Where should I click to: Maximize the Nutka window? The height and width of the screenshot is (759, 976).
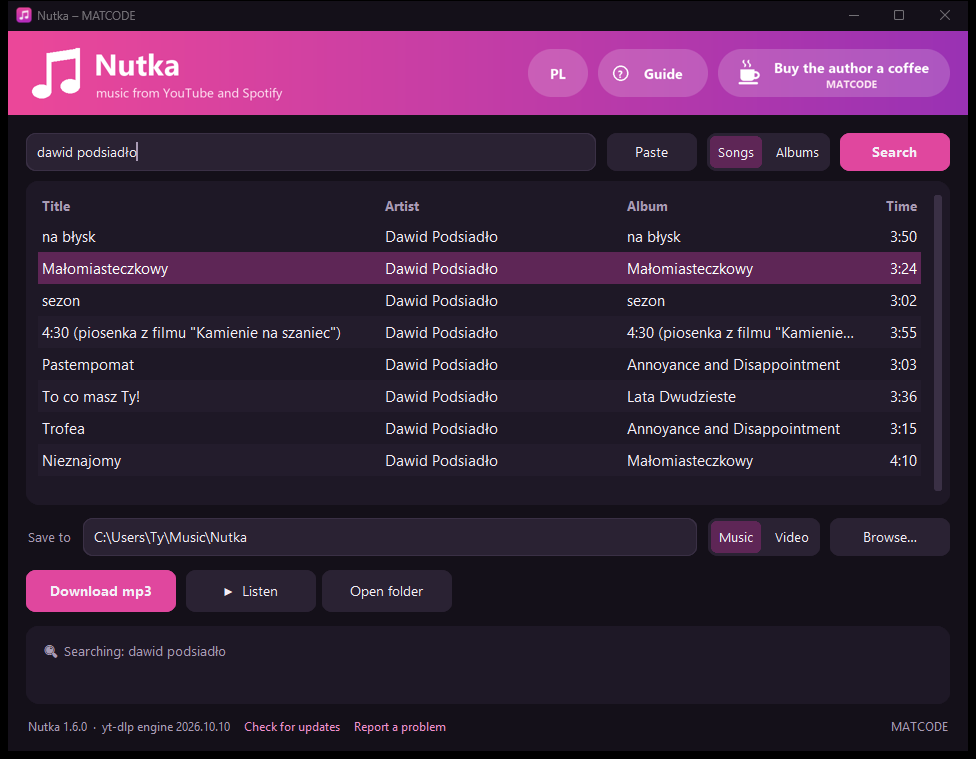pyautogui.click(x=899, y=15)
